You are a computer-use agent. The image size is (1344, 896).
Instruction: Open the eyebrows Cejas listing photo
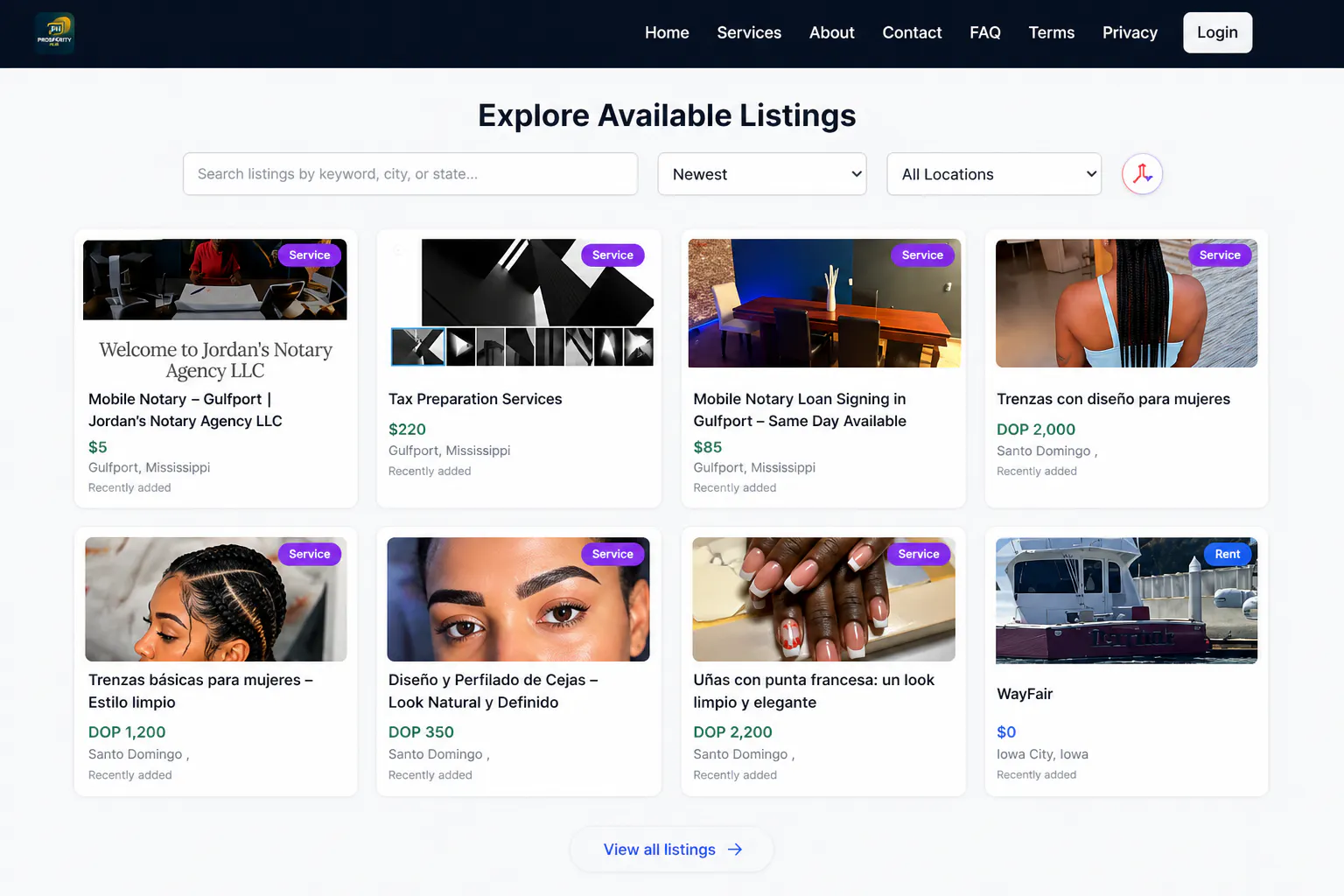tap(518, 599)
